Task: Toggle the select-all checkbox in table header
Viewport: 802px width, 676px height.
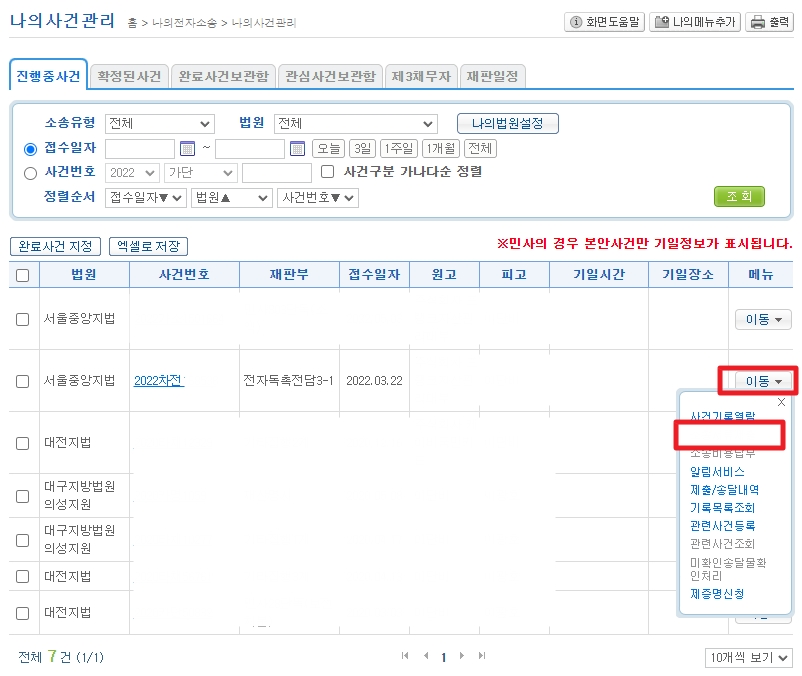Action: click(23, 275)
